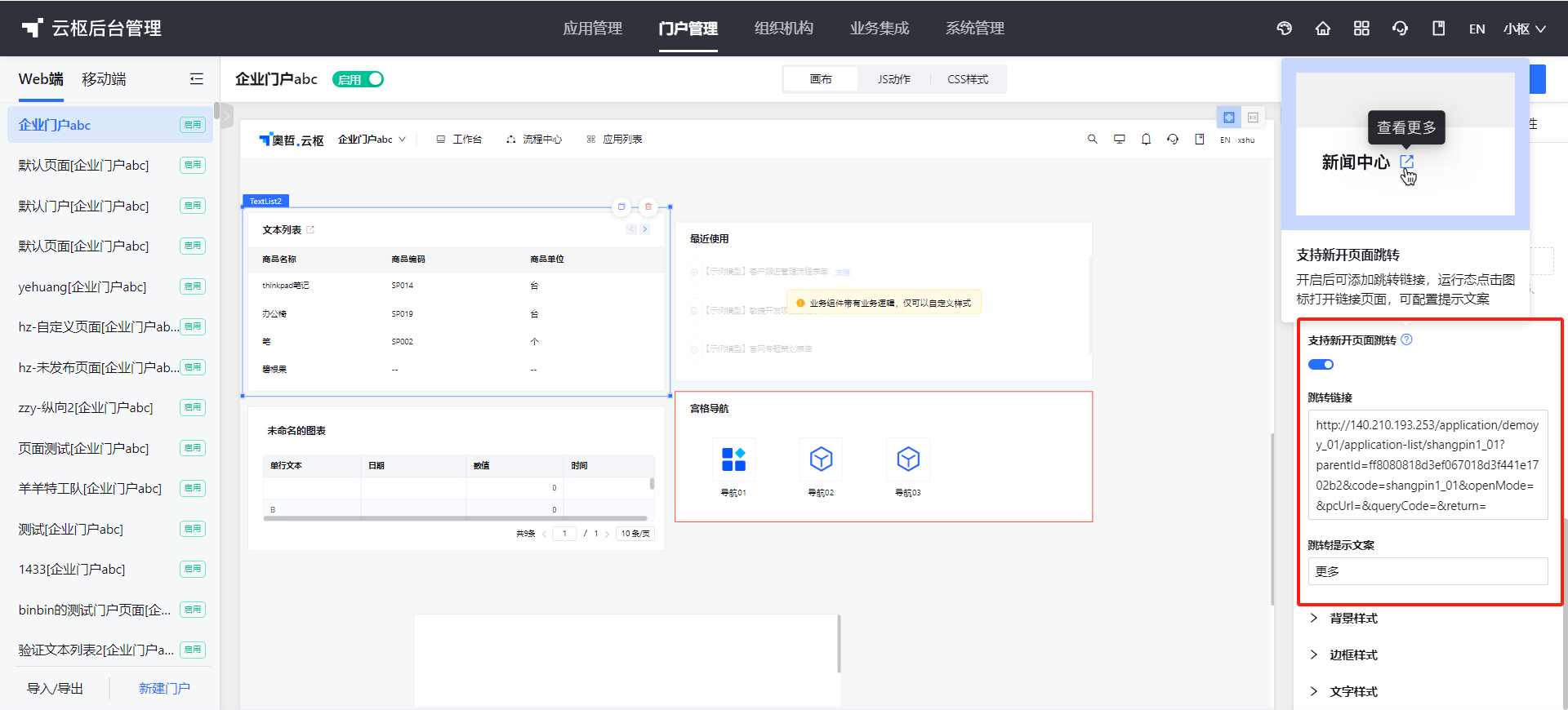Toggle the 支持新开页面跳转 switch

pyautogui.click(x=1321, y=365)
